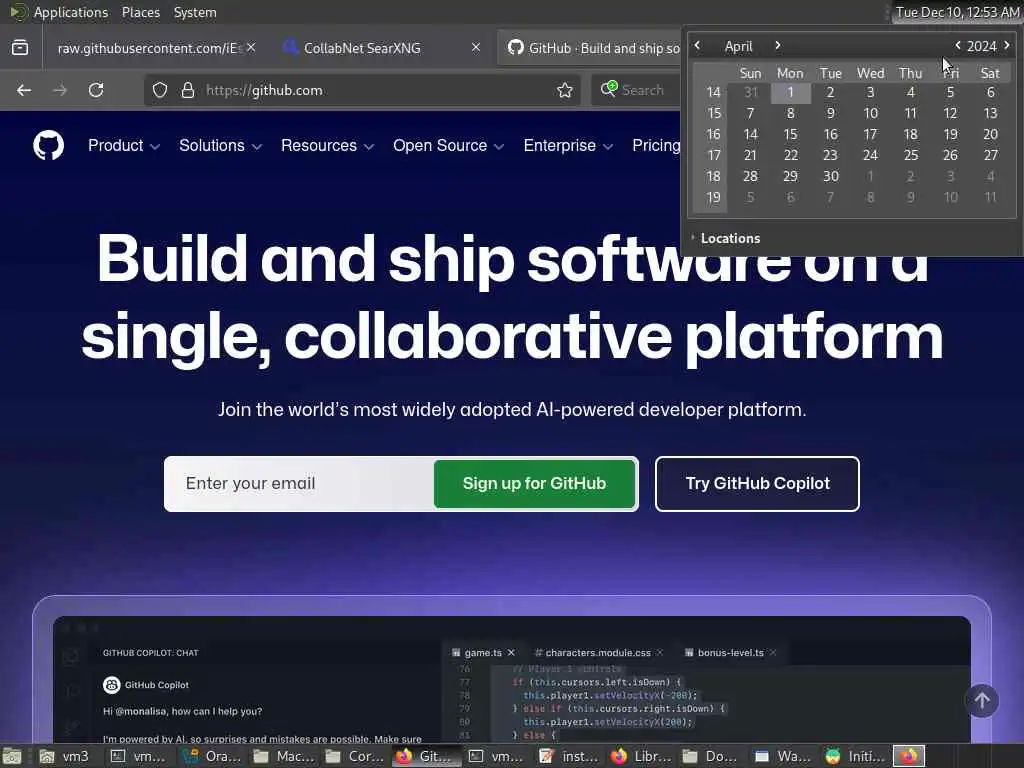Select April 15 in the calendar
The width and height of the screenshot is (1024, 768).
(790, 135)
